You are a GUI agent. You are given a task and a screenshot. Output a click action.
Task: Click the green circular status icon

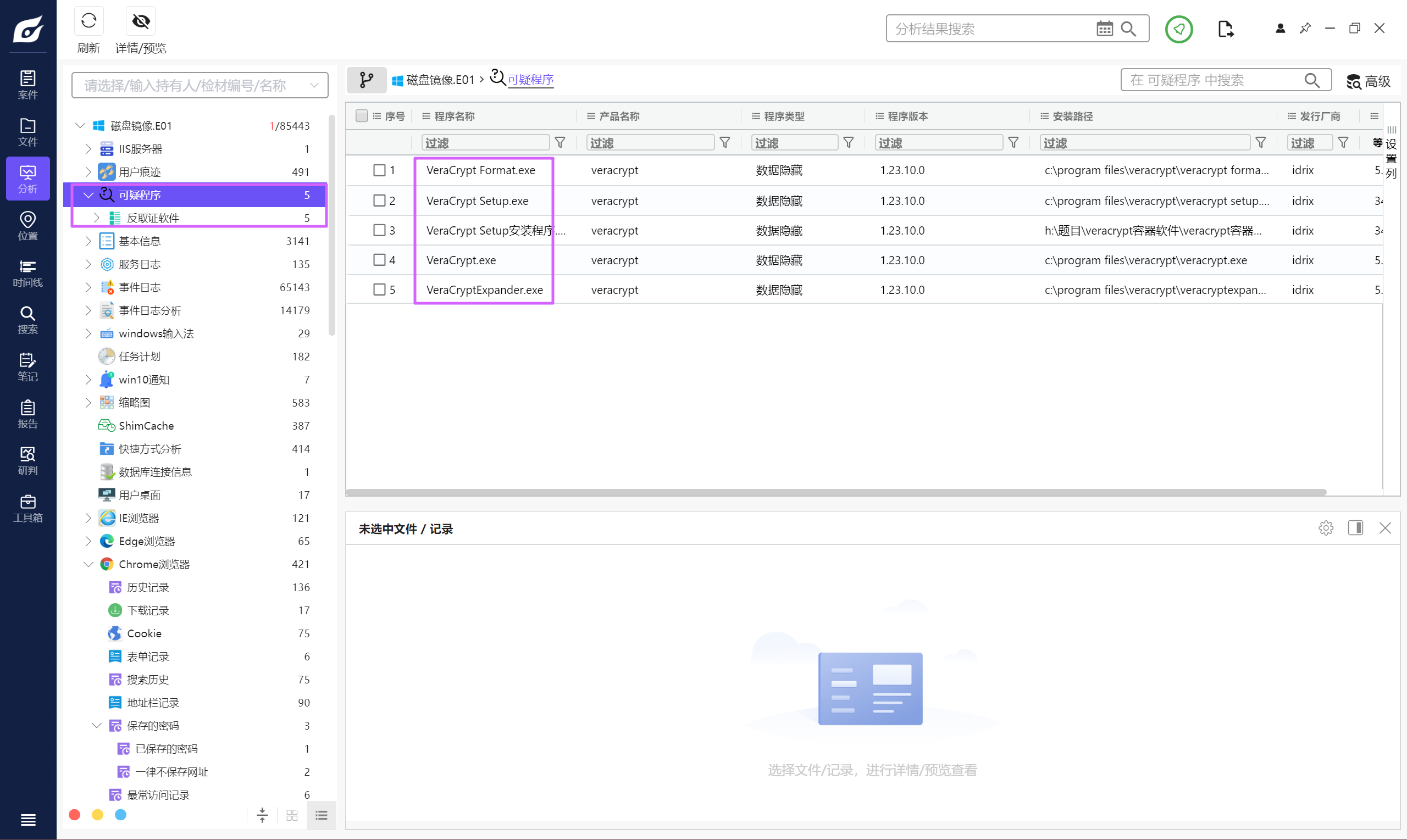point(1179,29)
